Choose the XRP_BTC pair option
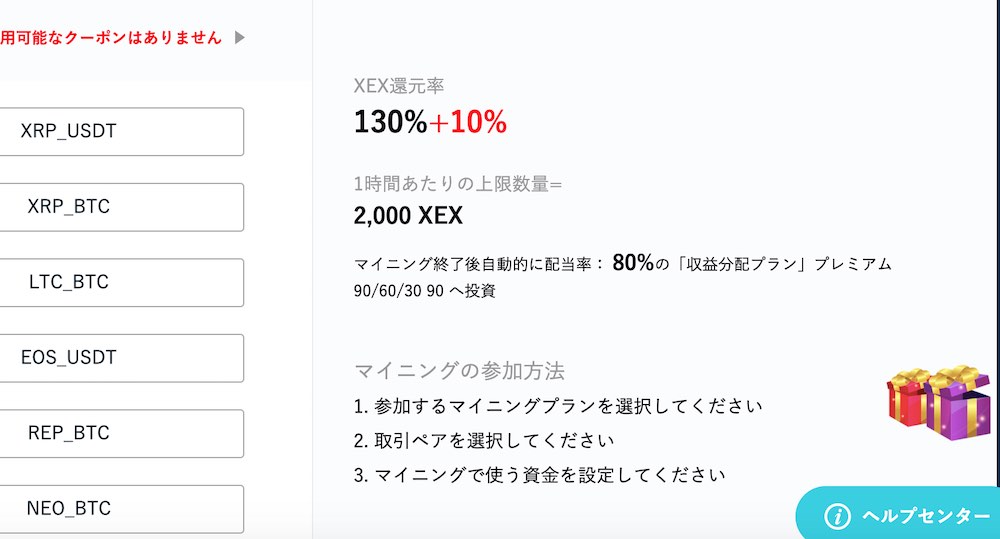 point(121,207)
